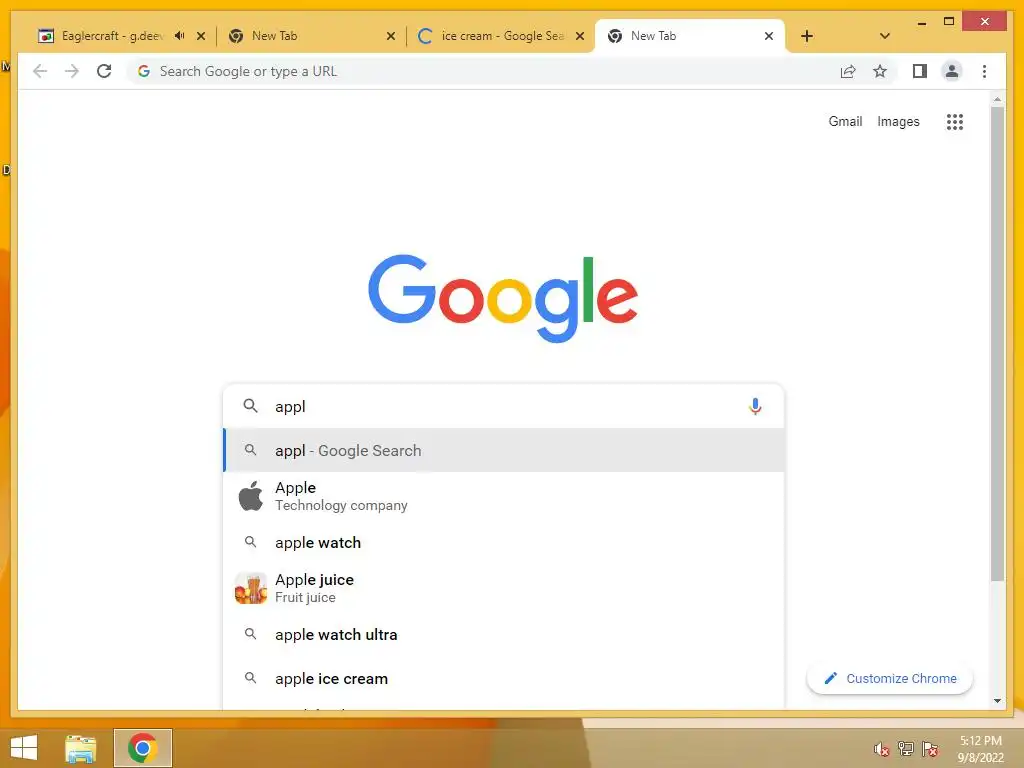This screenshot has width=1024, height=768.
Task: Choose the Apple Technology company suggestion
Action: click(504, 496)
